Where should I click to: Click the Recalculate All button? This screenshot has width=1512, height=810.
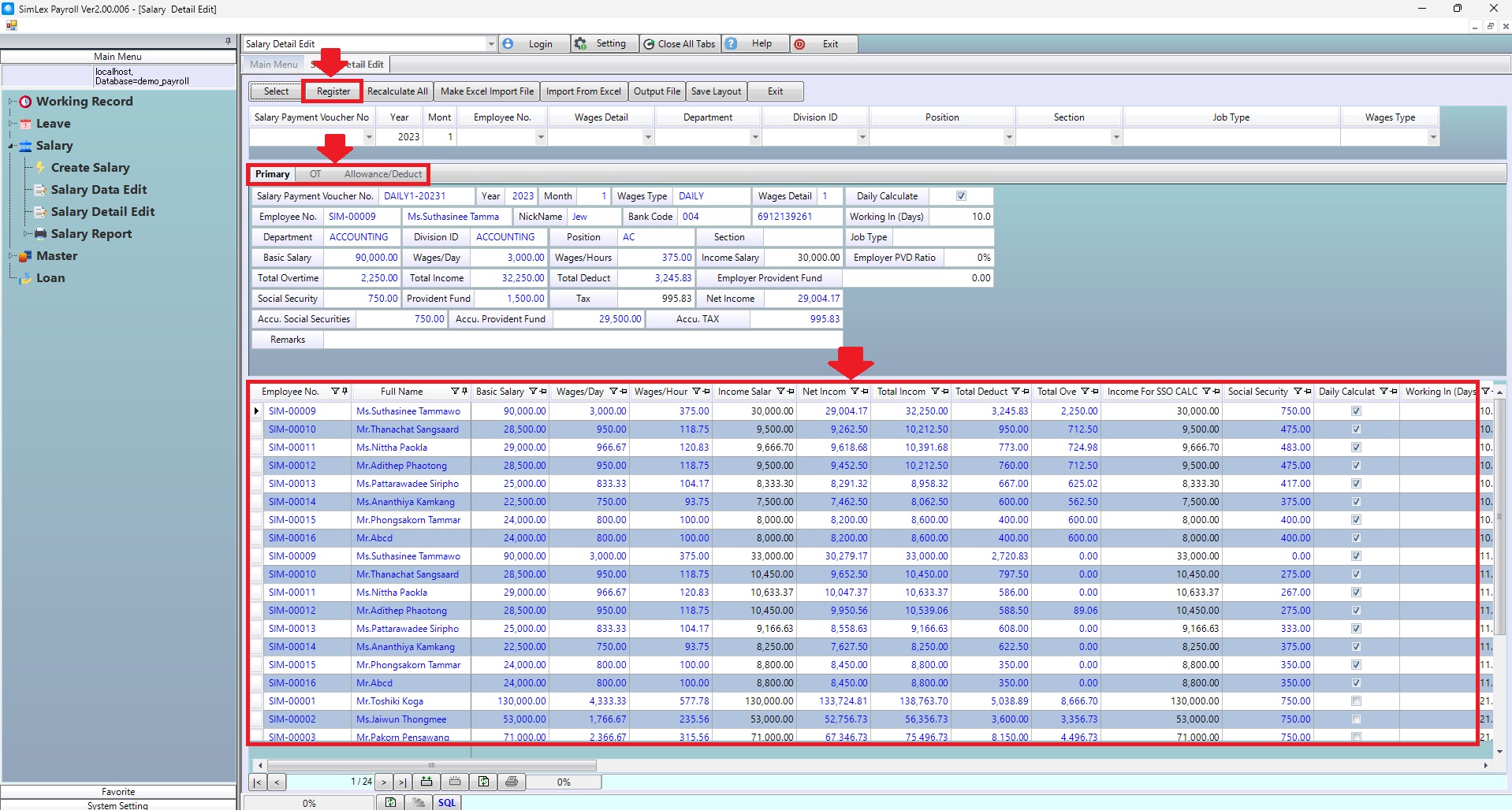click(397, 91)
